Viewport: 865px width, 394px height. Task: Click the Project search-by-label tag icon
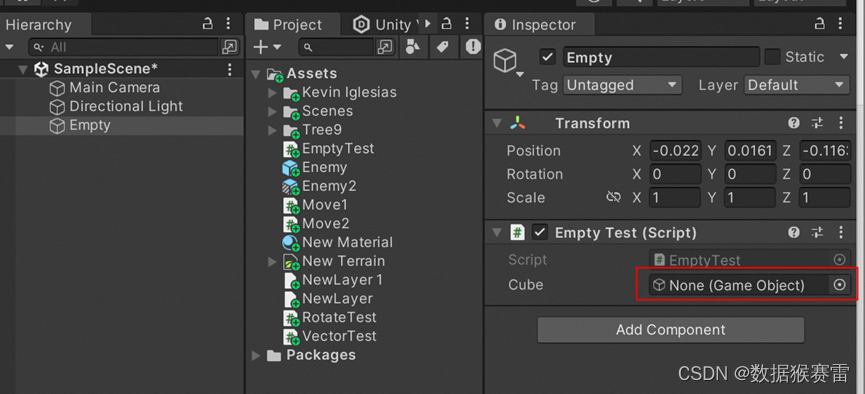coord(442,47)
